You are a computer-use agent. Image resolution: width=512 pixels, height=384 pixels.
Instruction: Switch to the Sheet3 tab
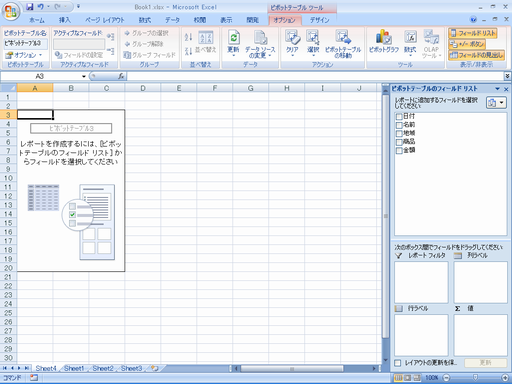click(131, 368)
